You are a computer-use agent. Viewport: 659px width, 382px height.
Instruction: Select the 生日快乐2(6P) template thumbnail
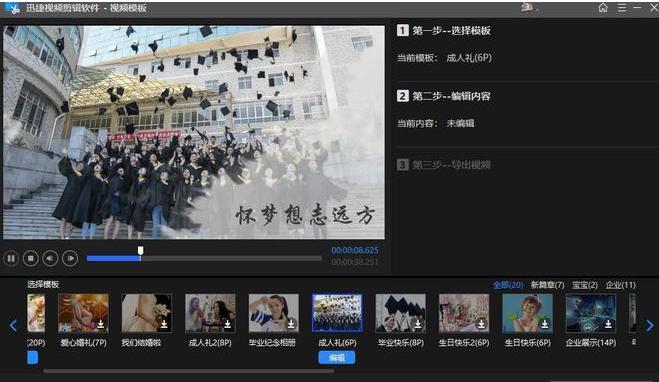point(464,313)
